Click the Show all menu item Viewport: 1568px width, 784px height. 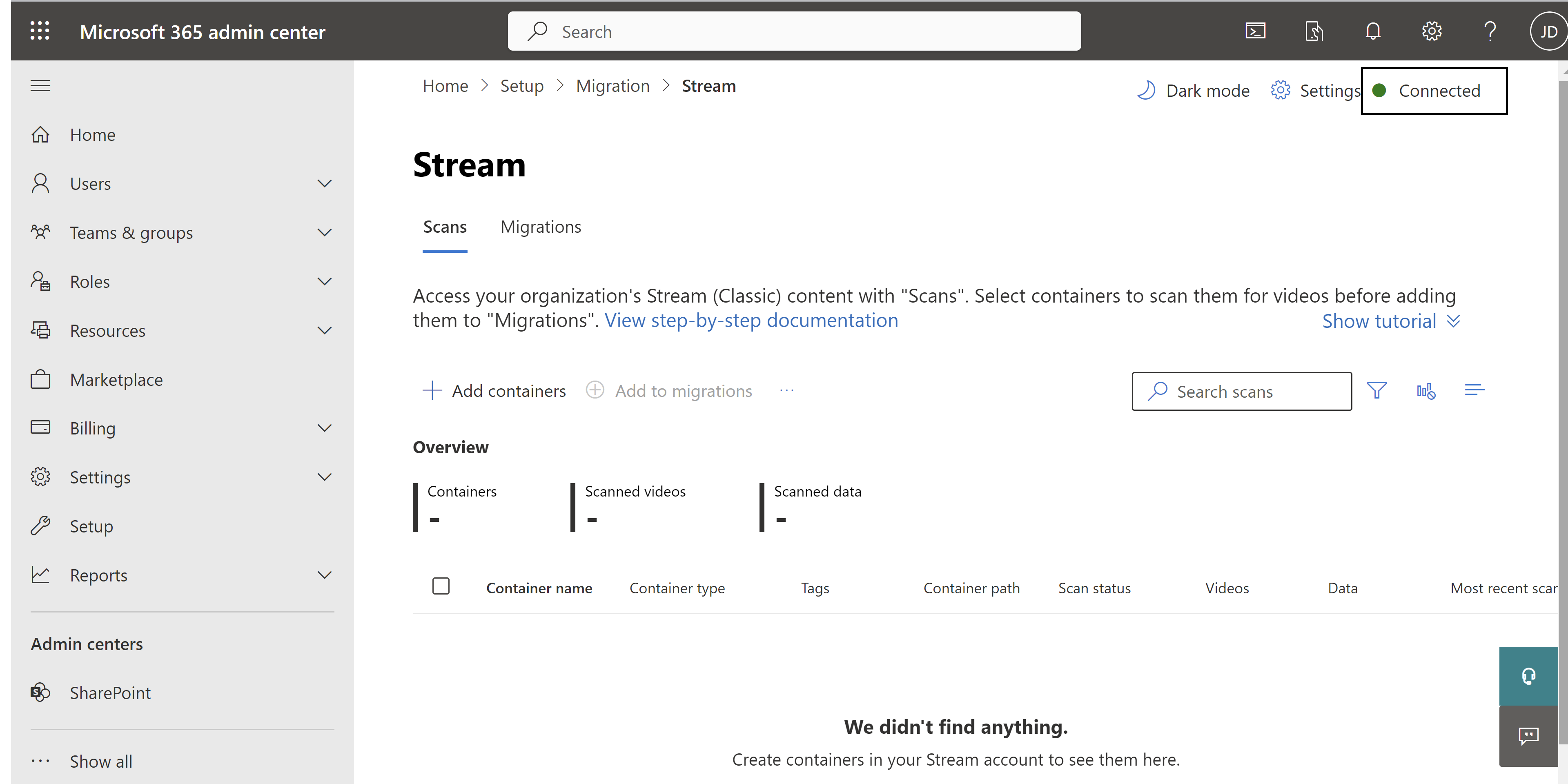[99, 761]
